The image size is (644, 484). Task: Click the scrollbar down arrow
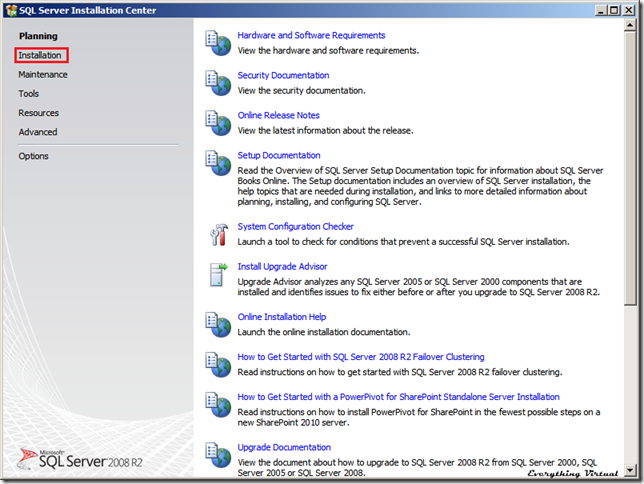pos(630,470)
